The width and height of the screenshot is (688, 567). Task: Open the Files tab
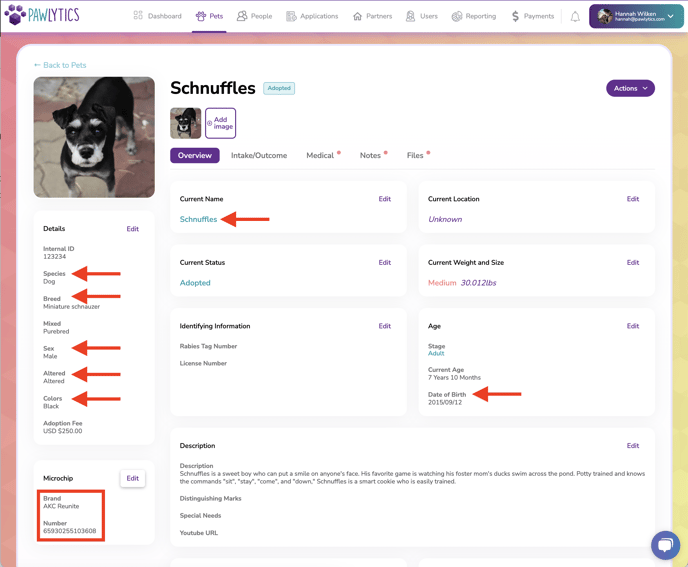pos(415,156)
